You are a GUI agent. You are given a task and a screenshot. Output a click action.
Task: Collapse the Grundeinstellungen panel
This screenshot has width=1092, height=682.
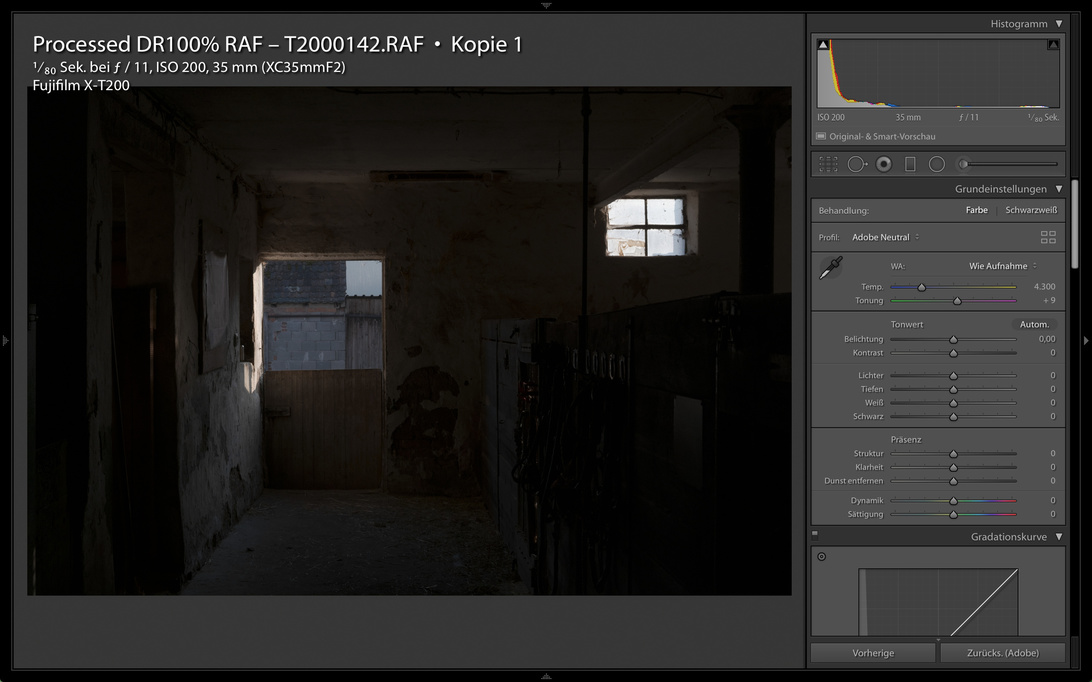(x=1059, y=189)
